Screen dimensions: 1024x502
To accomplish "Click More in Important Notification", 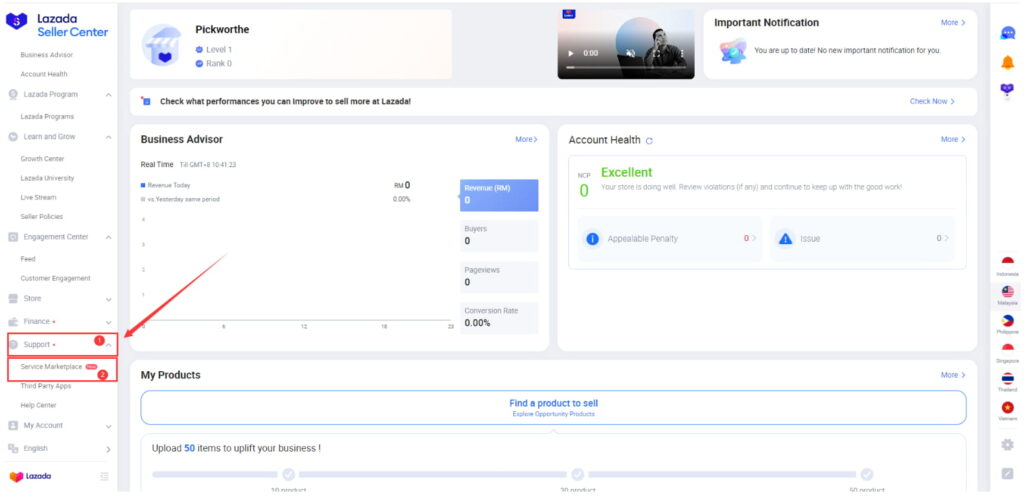I will [953, 23].
